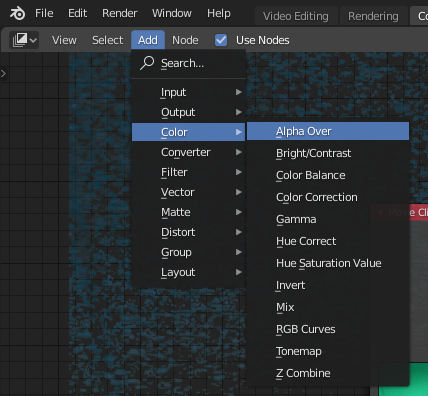The height and width of the screenshot is (396, 428).
Task: Open the Render menu
Action: click(x=120, y=13)
